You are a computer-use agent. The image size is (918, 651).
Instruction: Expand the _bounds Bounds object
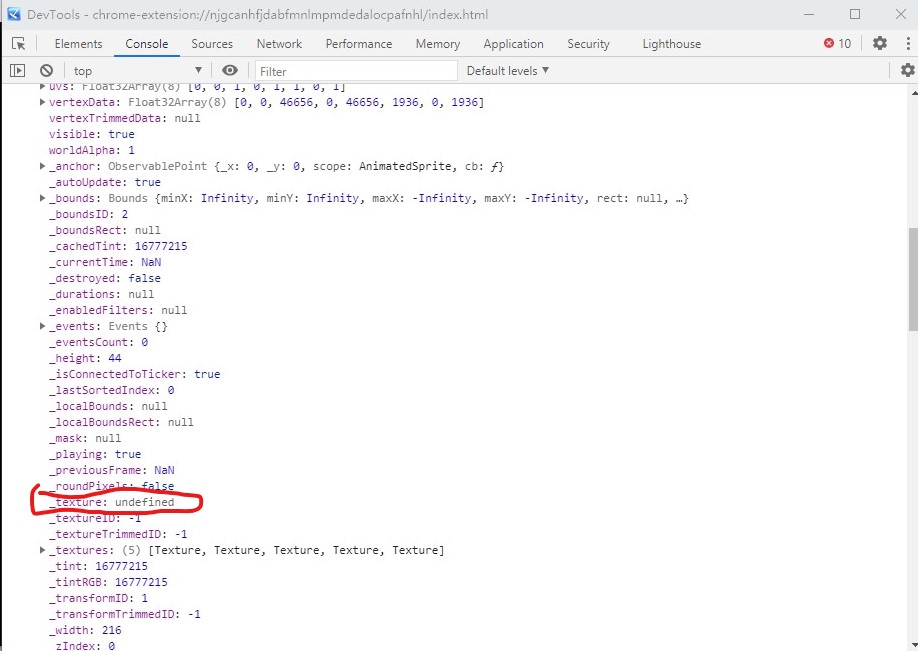[x=42, y=198]
